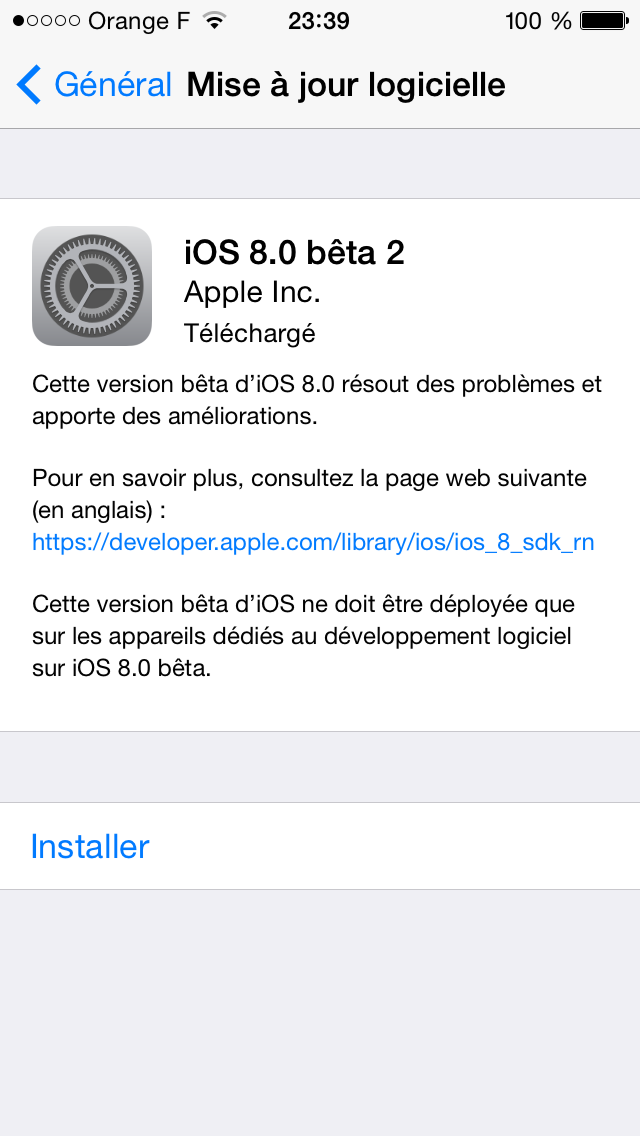Open the developer.apple.com release notes link
Viewport: 640px width, 1136px height.
point(313,543)
